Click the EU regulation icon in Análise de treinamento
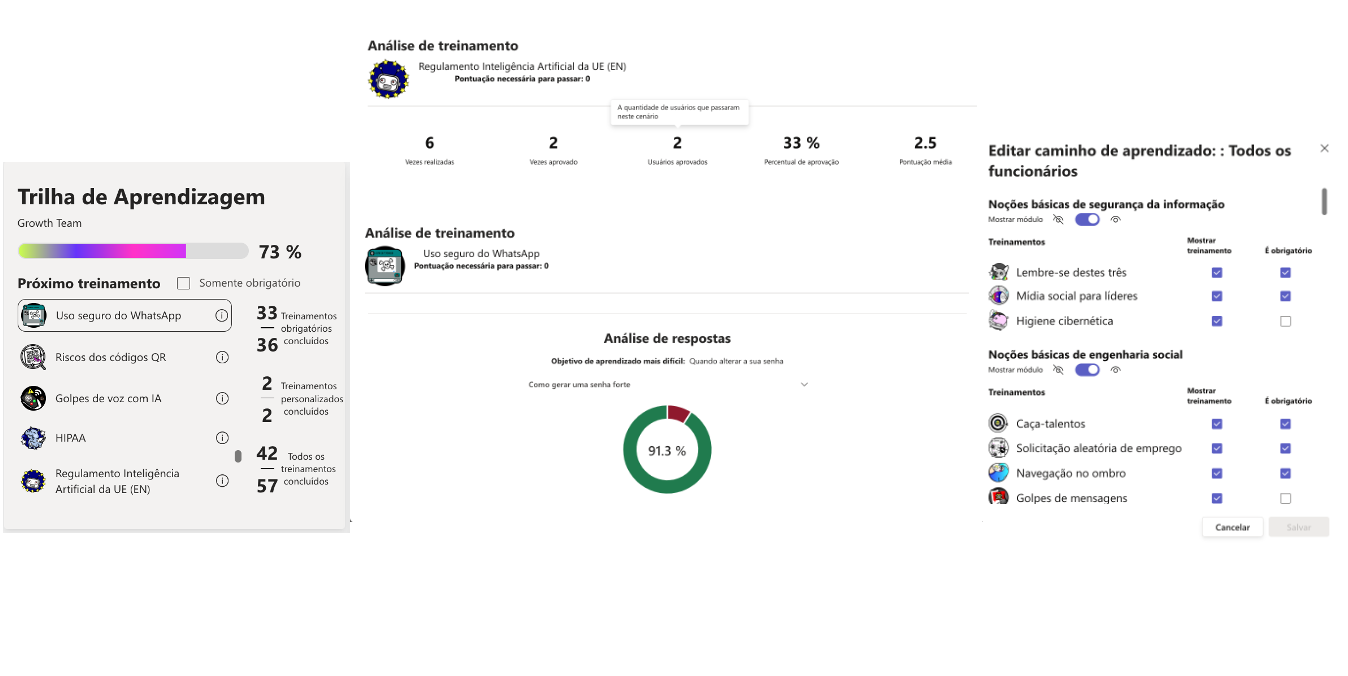 coord(389,78)
